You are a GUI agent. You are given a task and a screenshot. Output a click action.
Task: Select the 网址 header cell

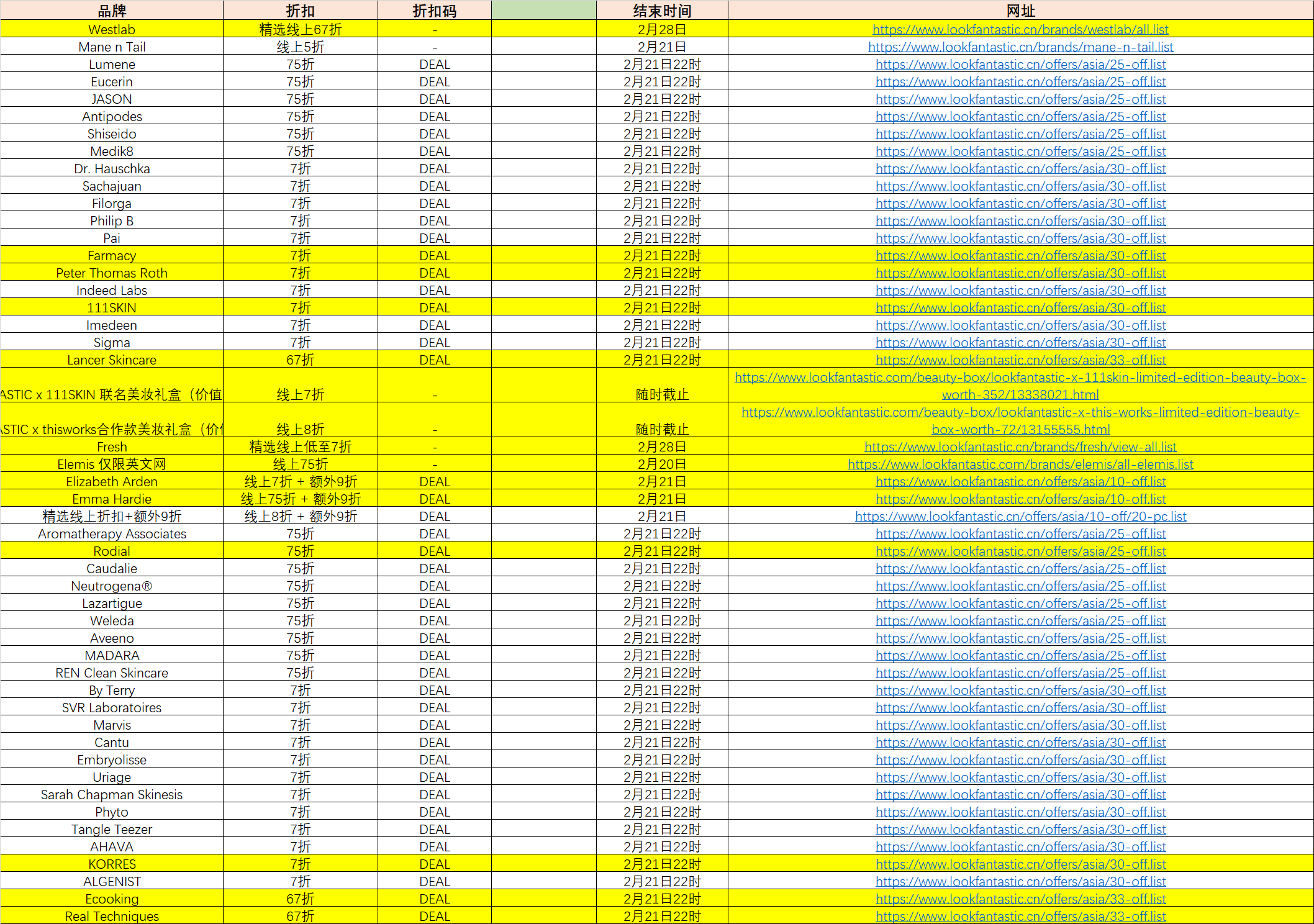[1020, 11]
